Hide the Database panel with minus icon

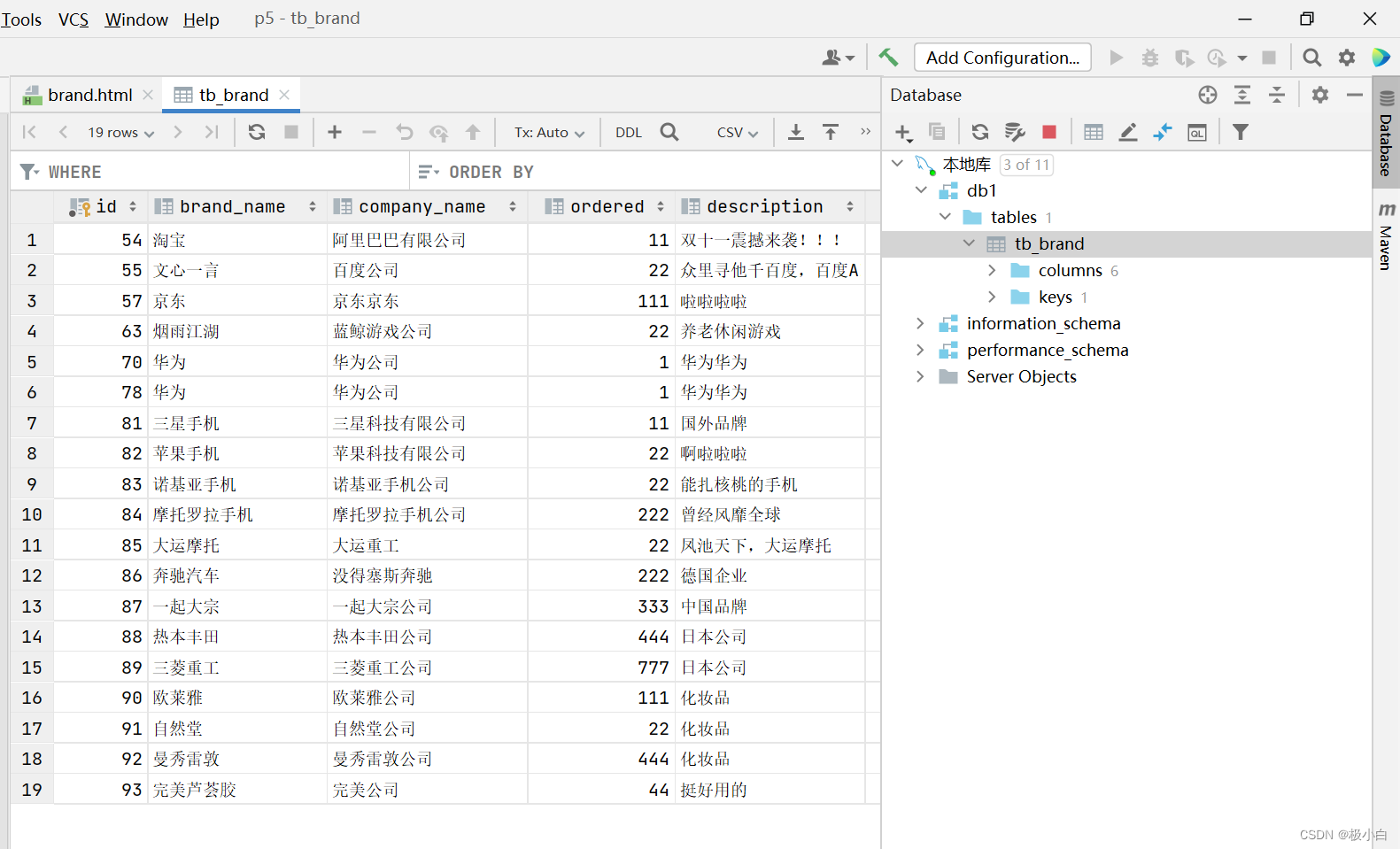tap(1355, 95)
